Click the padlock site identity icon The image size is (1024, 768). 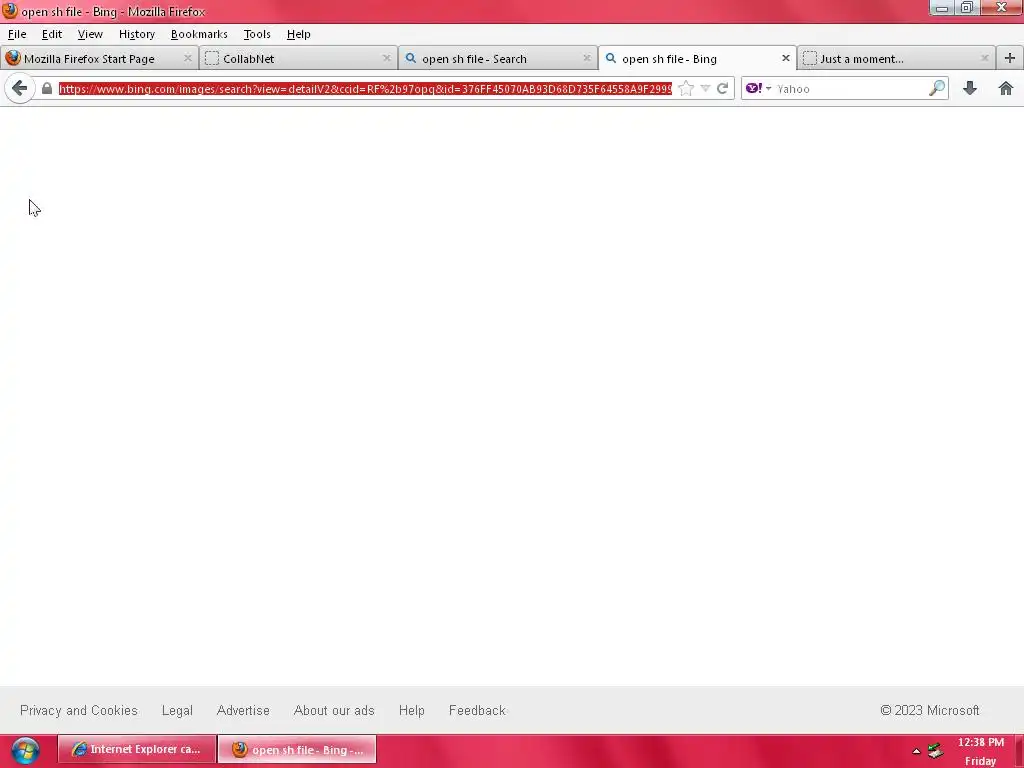click(47, 88)
